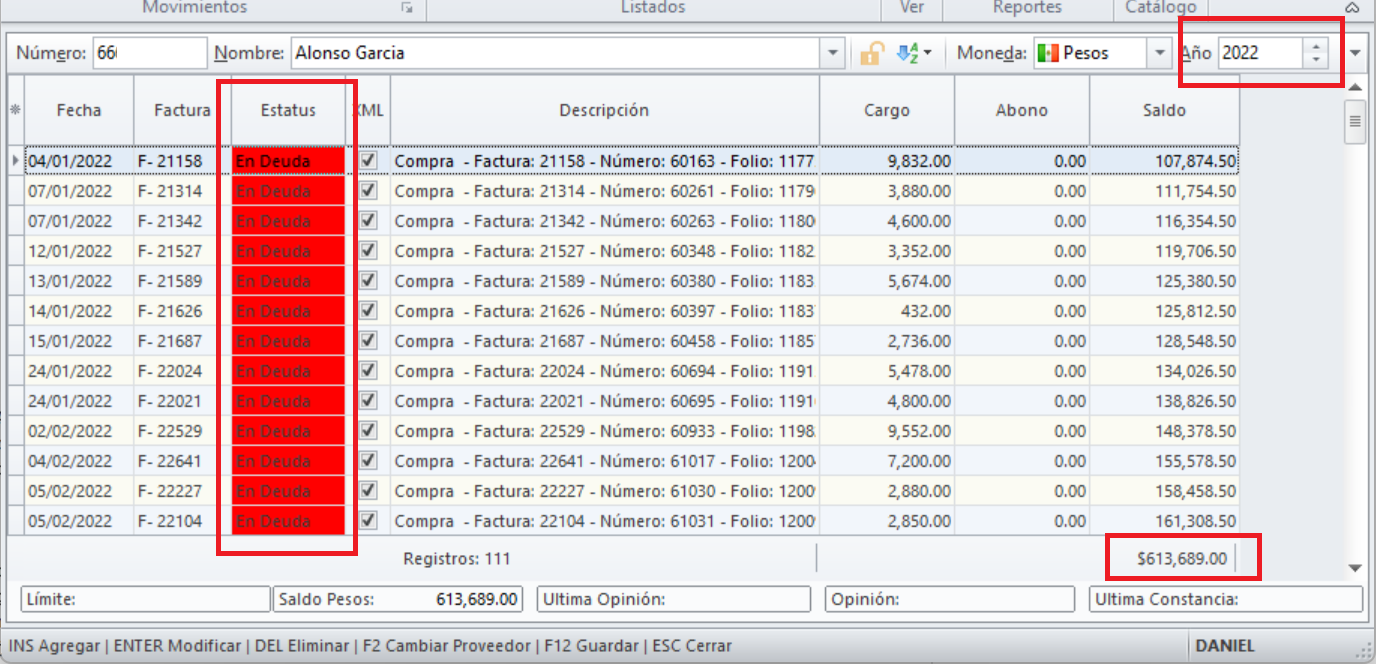
Task: Open the sort options dropdown arrow
Action: 928,52
